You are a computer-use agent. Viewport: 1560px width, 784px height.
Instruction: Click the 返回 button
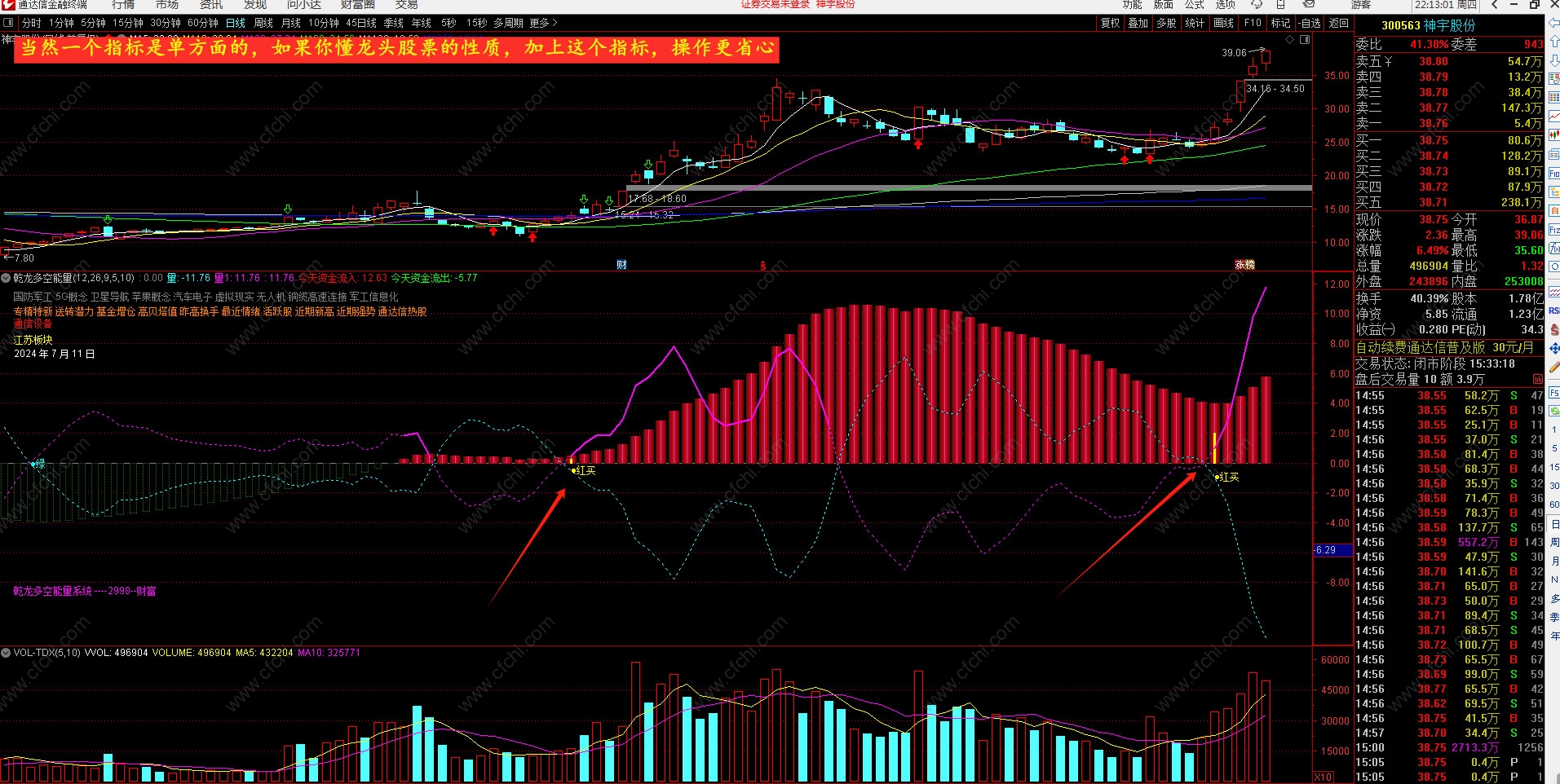coord(1339,23)
